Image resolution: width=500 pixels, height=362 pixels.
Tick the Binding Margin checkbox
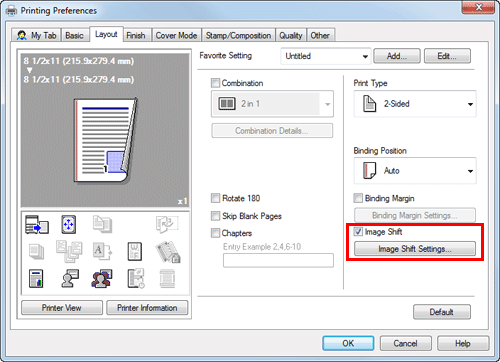[x=358, y=198]
